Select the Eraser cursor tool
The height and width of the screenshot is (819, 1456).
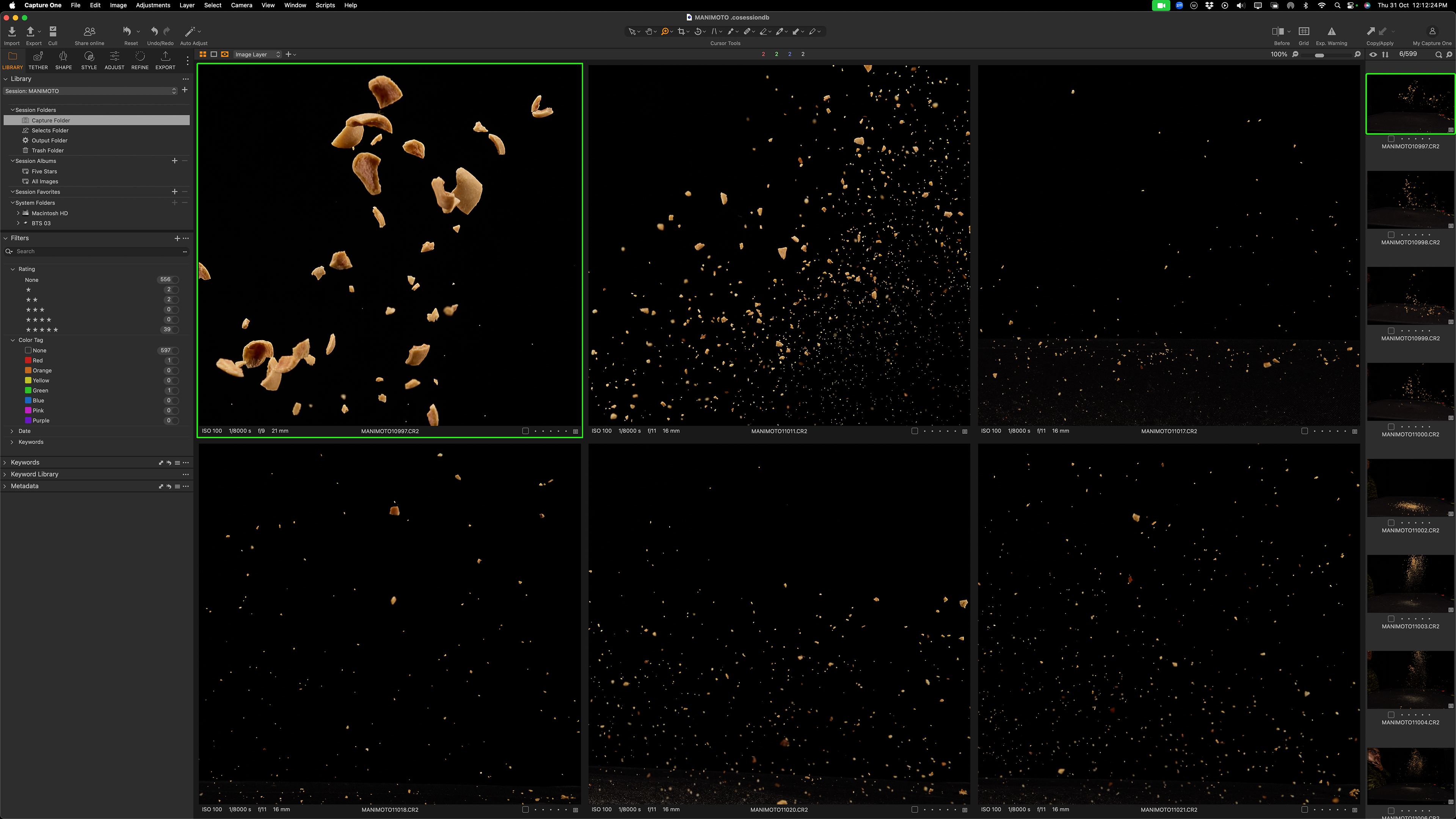[x=764, y=31]
